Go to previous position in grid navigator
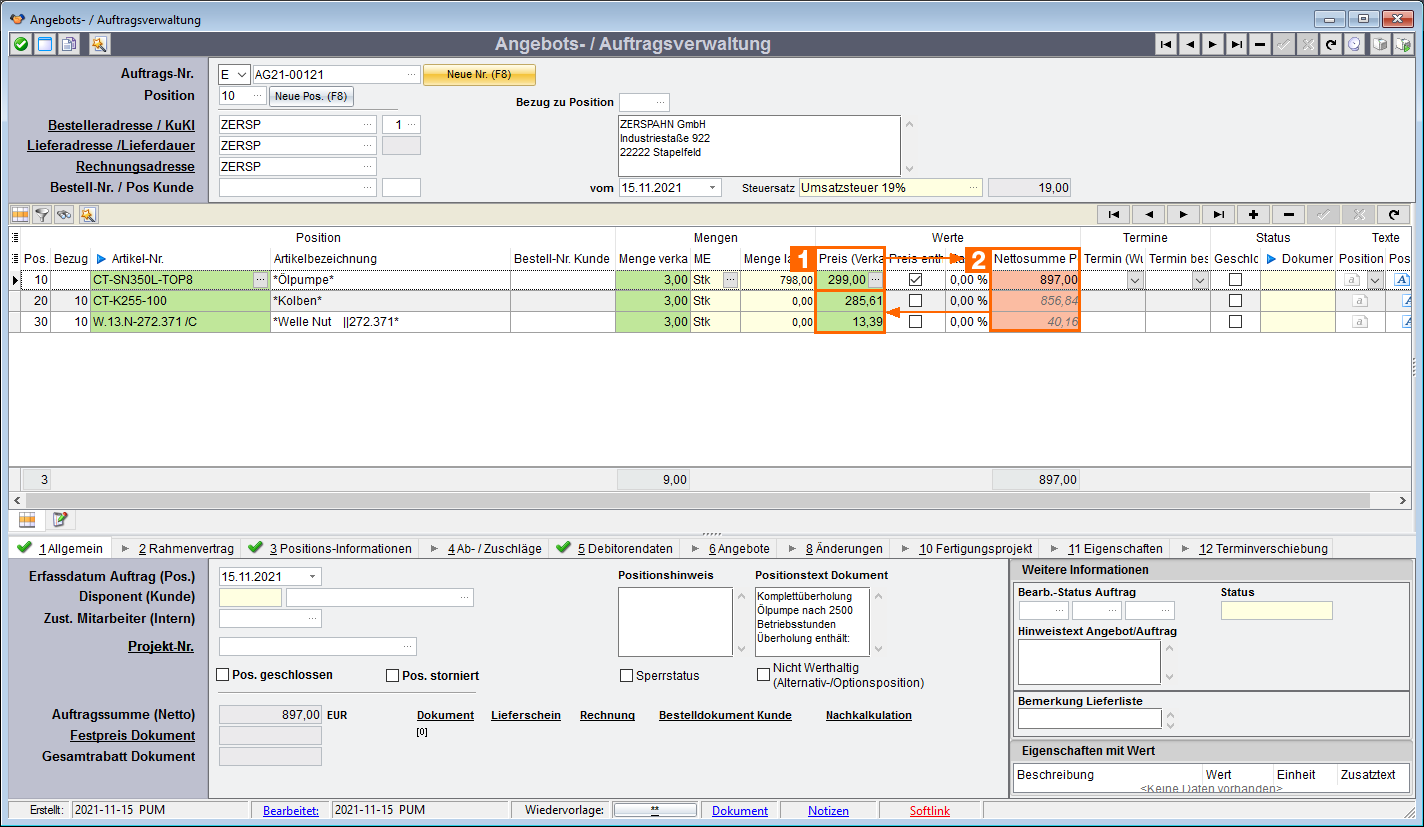Screen dimensions: 1424x827 pyautogui.click(x=1149, y=214)
